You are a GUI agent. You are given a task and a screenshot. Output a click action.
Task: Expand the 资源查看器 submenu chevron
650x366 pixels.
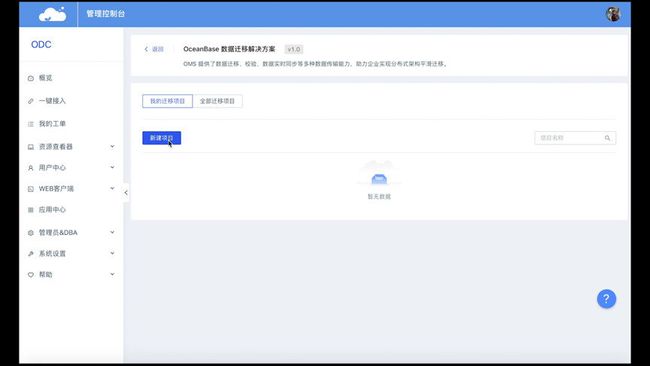(x=112, y=146)
